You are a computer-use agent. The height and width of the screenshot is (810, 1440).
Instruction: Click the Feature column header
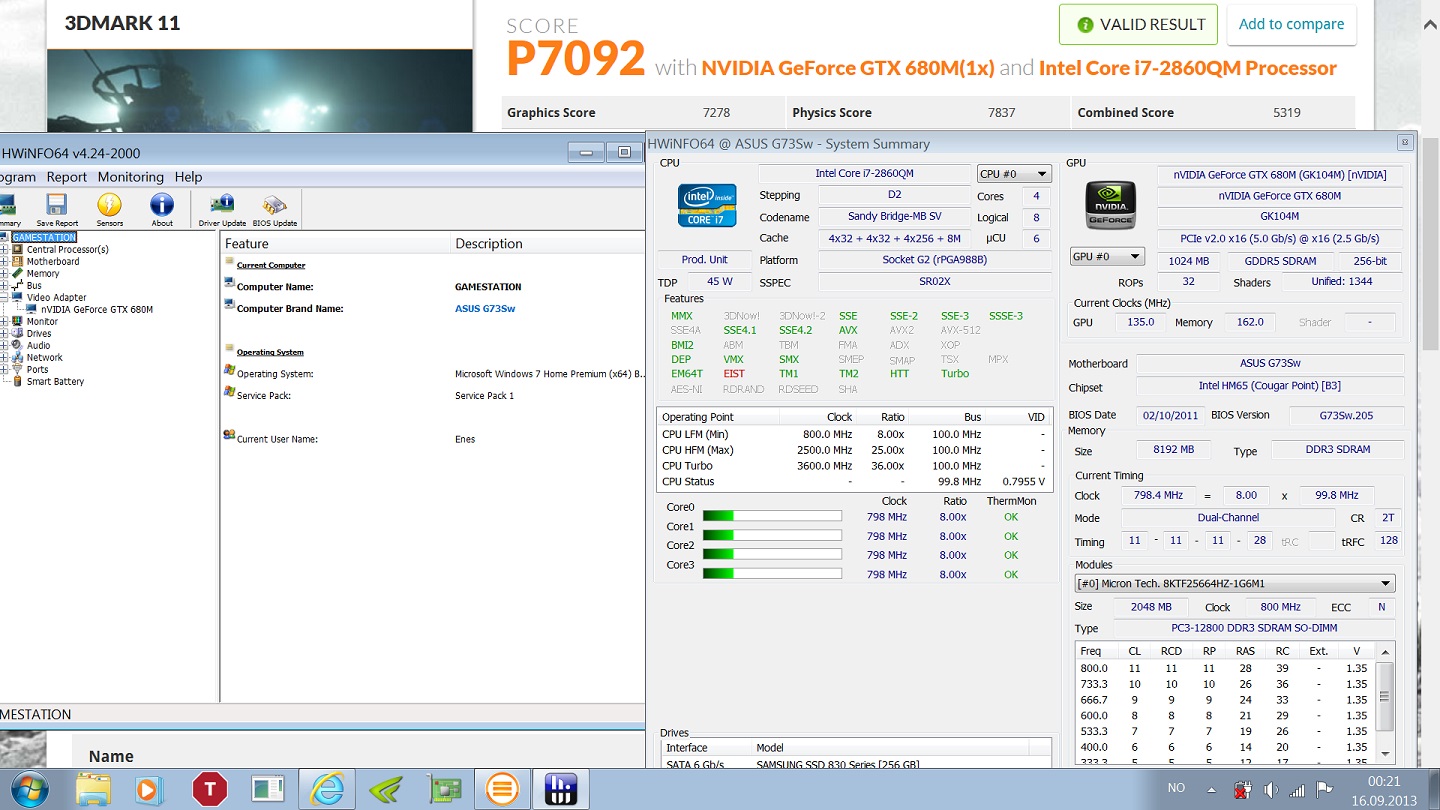[x=335, y=243]
